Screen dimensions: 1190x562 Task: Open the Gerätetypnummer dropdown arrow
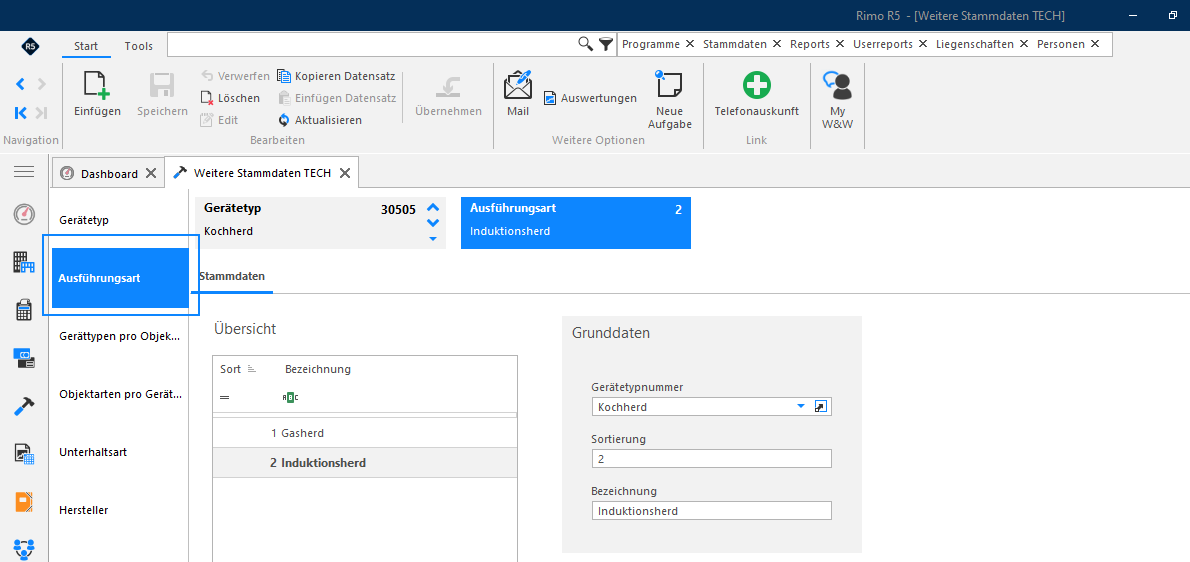(x=800, y=407)
